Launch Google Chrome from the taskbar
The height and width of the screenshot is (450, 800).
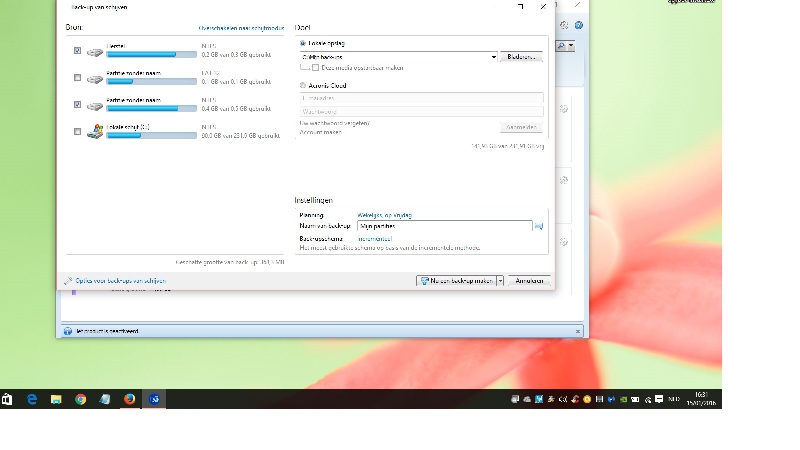point(81,399)
